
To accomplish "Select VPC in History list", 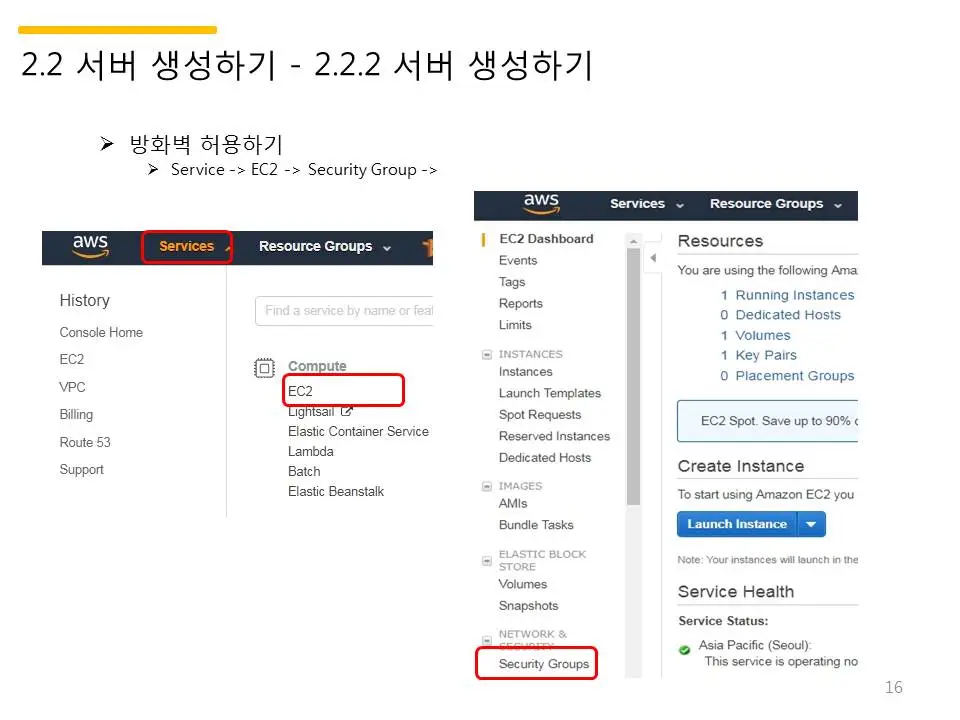I will (72, 387).
